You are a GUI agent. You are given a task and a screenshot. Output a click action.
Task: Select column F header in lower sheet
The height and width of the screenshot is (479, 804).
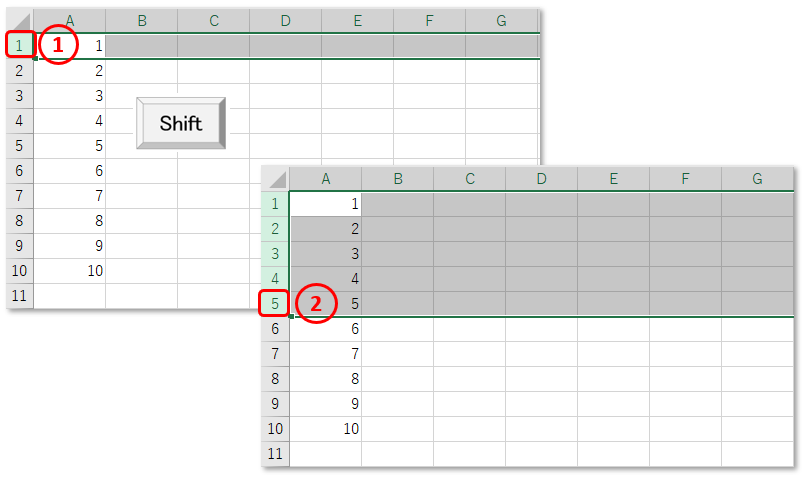686,178
